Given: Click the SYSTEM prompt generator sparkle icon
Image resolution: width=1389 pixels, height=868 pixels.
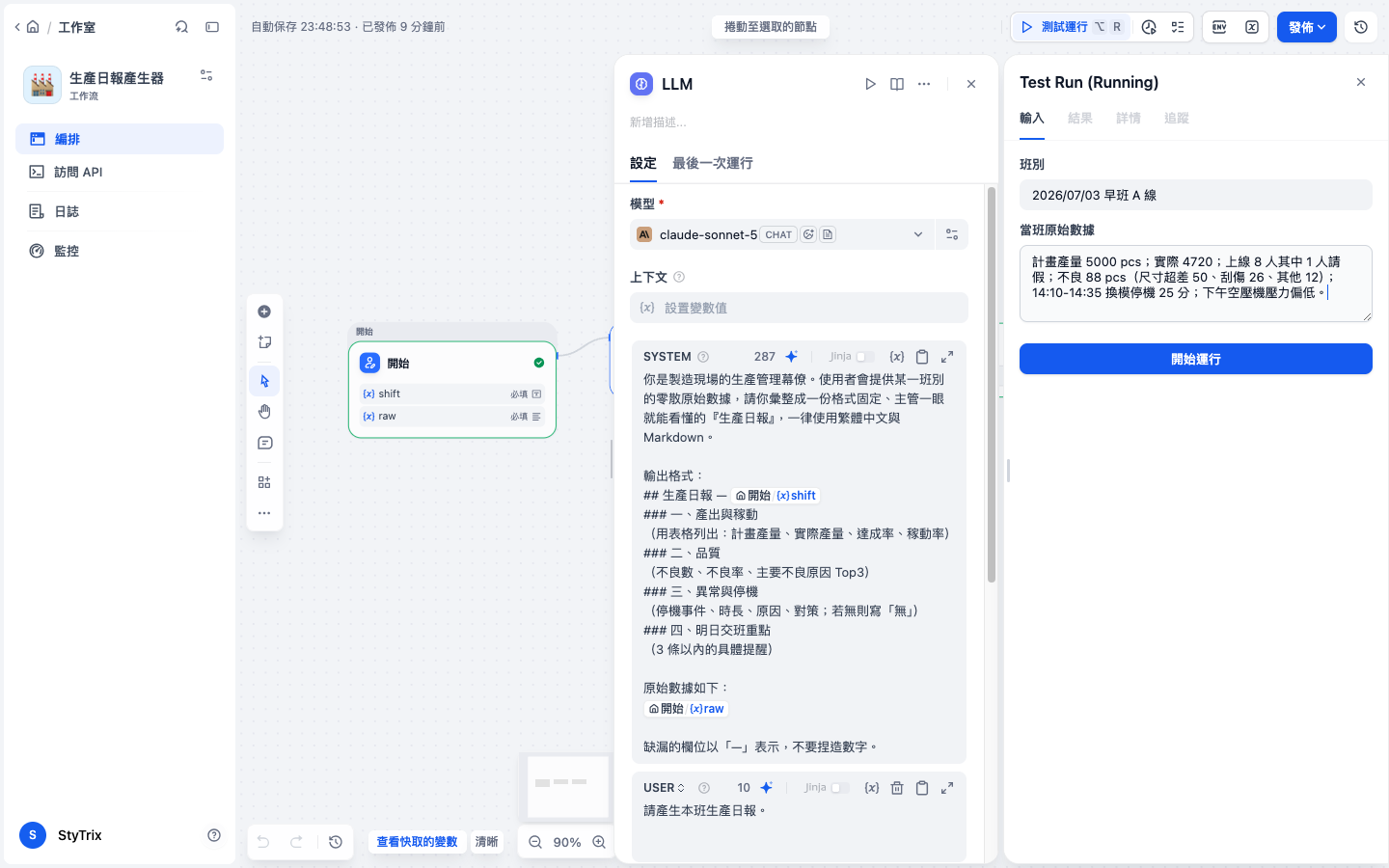Looking at the screenshot, I should pyautogui.click(x=792, y=356).
